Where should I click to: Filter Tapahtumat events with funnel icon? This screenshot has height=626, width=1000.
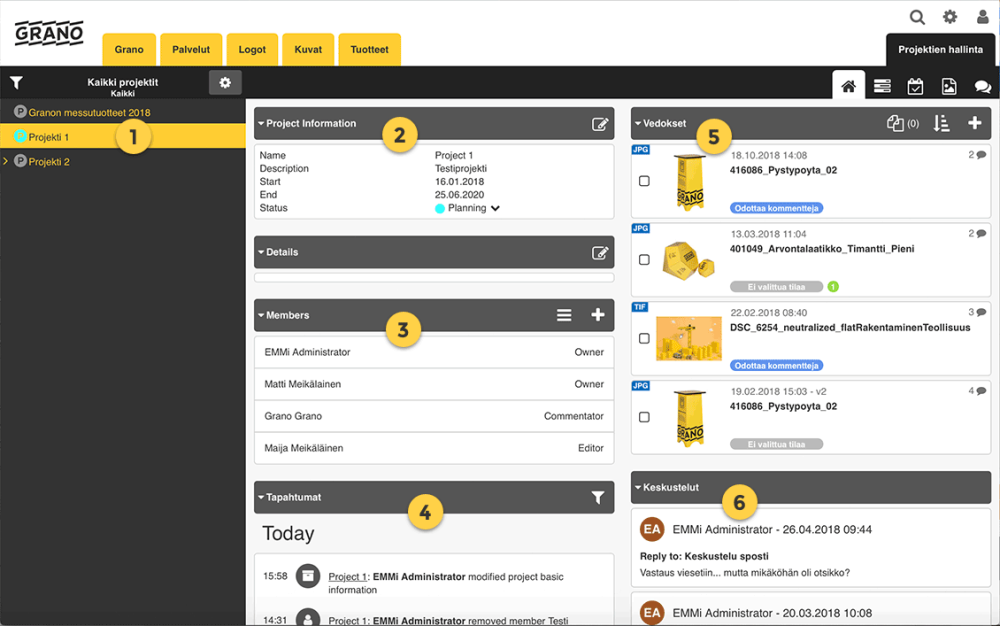point(598,497)
